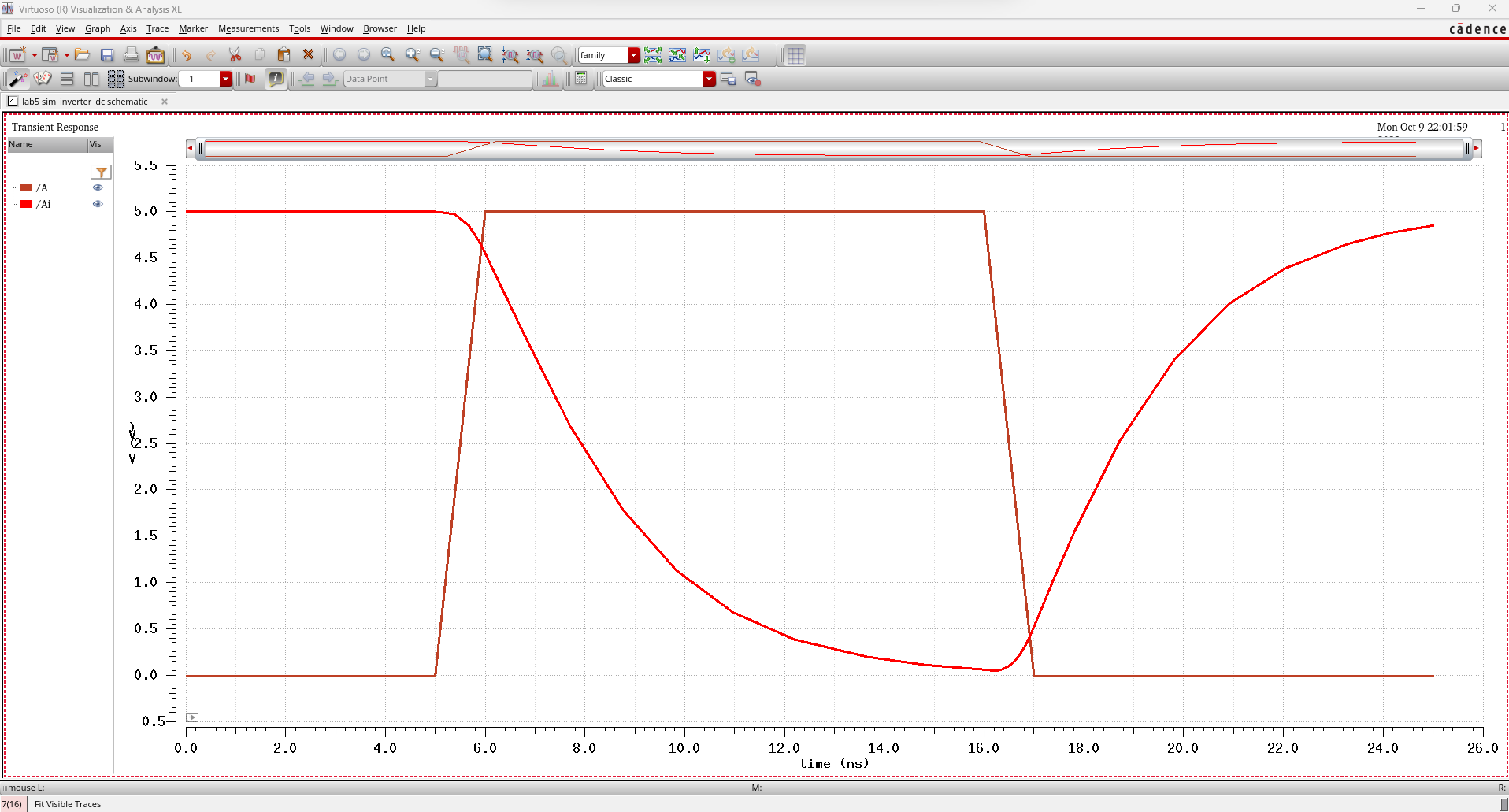
Task: Toggle visibility of trace /Ai
Action: [98, 204]
